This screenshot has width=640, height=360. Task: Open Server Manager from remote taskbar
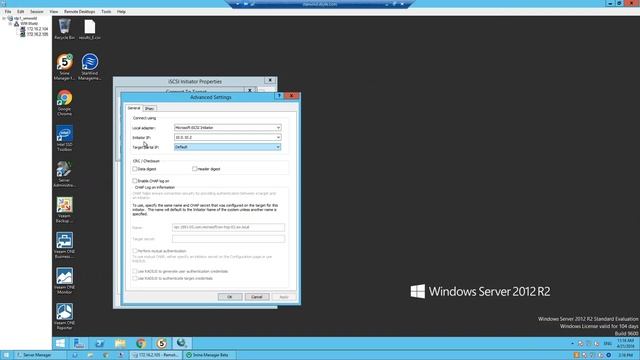click(x=79, y=343)
